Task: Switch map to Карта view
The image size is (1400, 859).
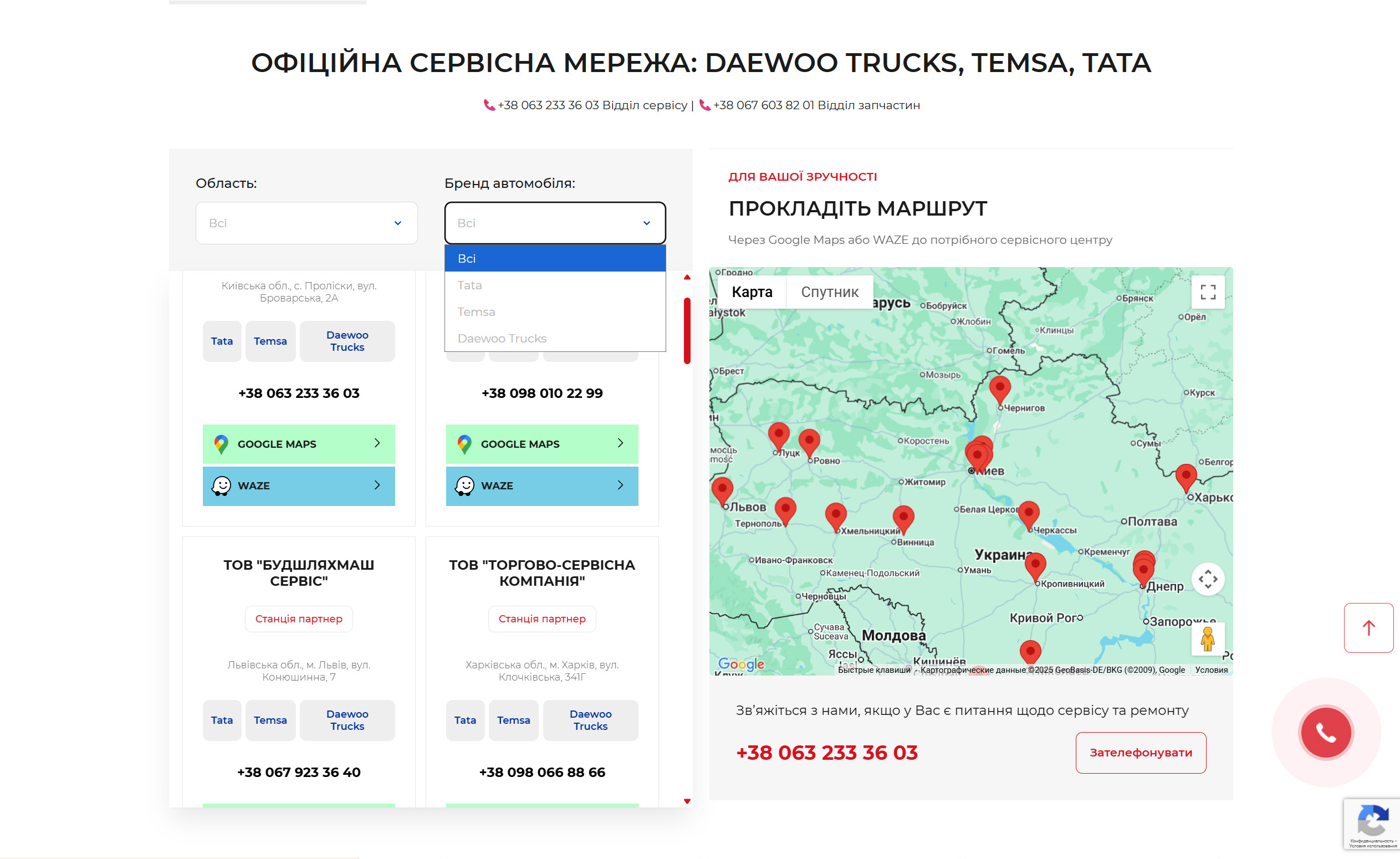Action: click(752, 292)
